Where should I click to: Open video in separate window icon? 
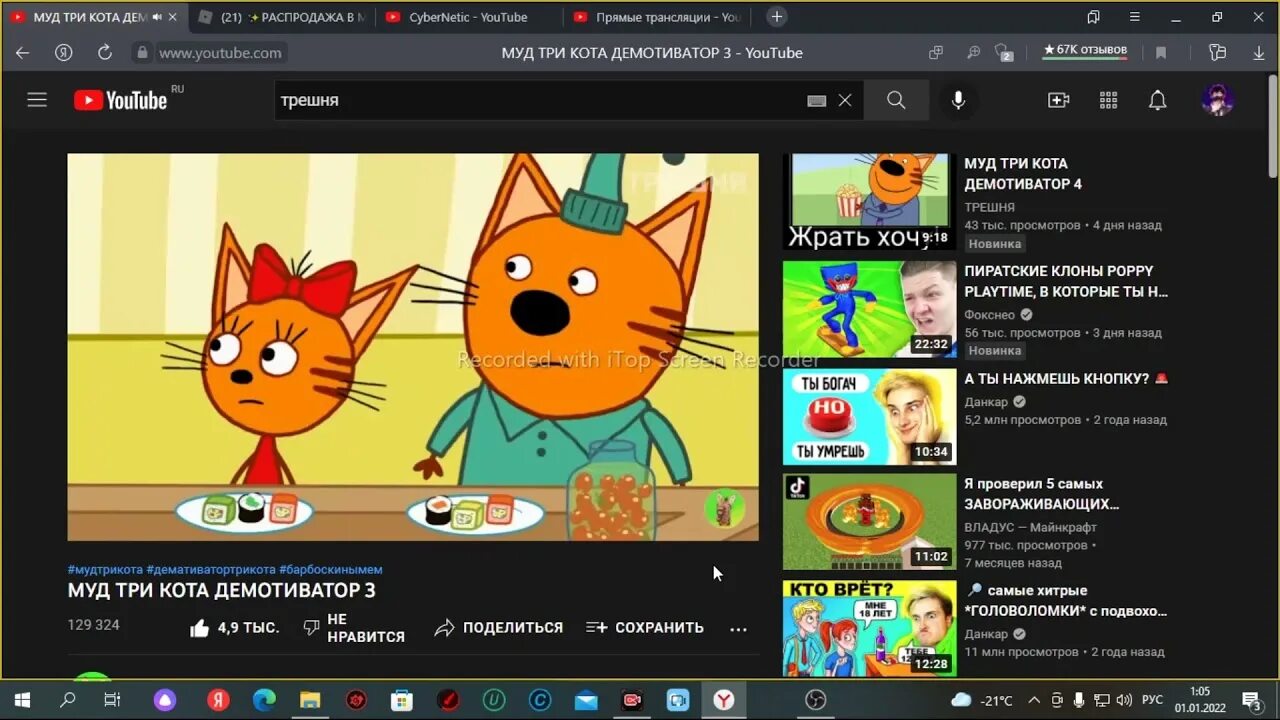click(936, 53)
